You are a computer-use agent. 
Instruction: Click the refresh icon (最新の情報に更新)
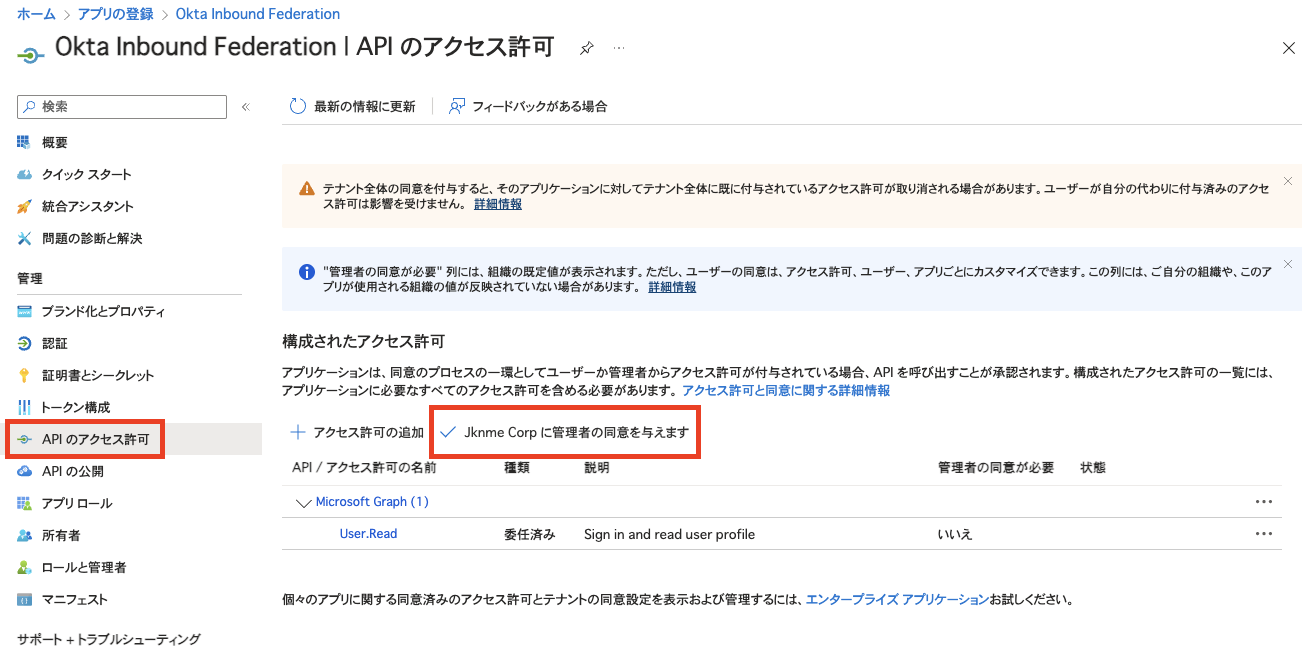(297, 106)
